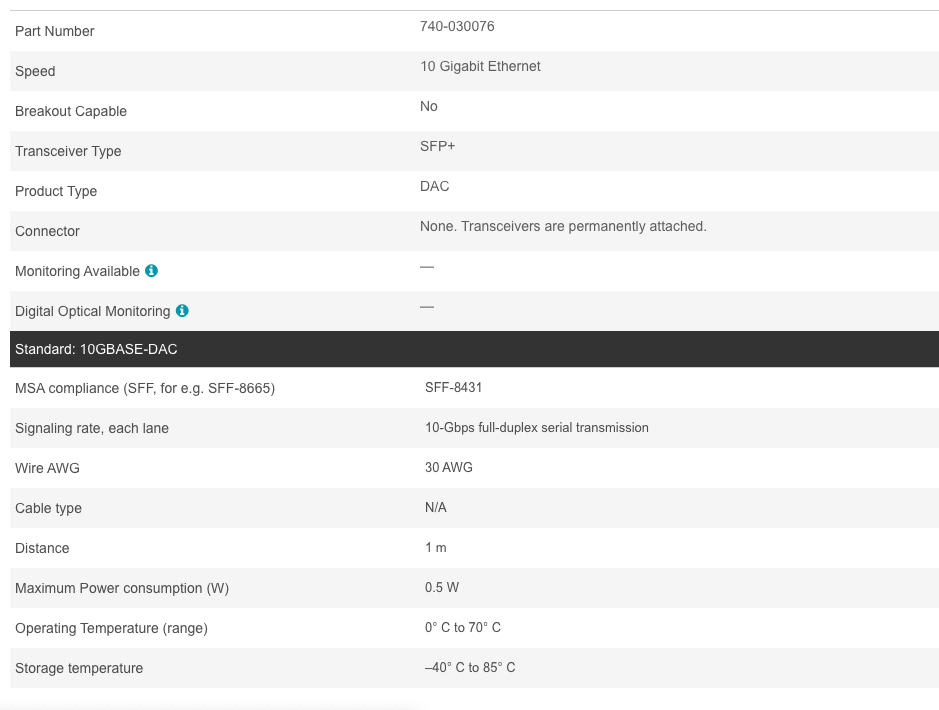
Task: Click the permanently attached connector description
Action: tap(563, 226)
